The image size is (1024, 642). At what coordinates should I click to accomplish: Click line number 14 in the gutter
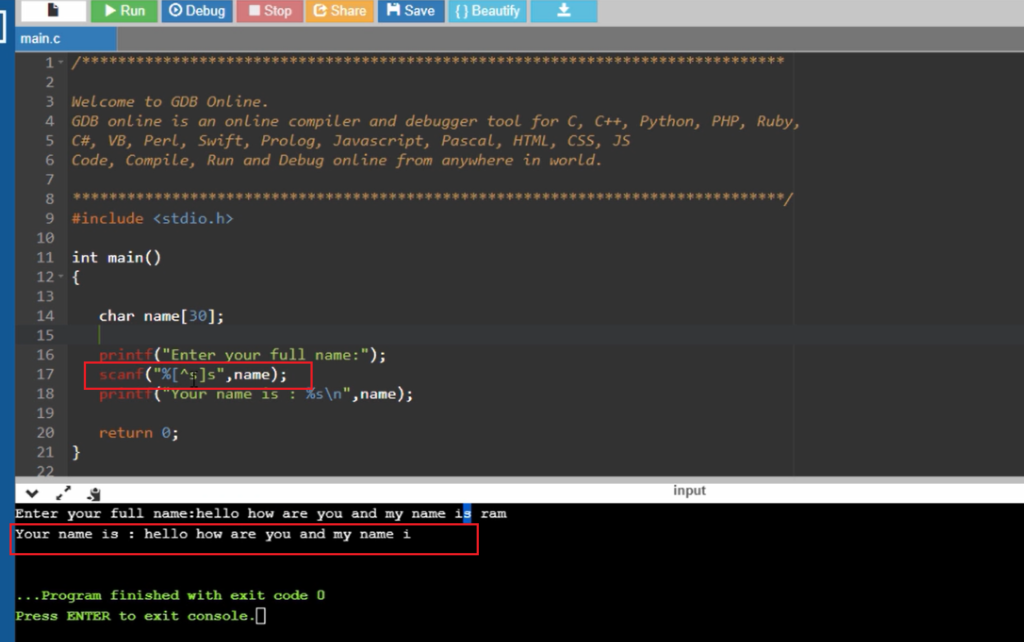coord(45,315)
